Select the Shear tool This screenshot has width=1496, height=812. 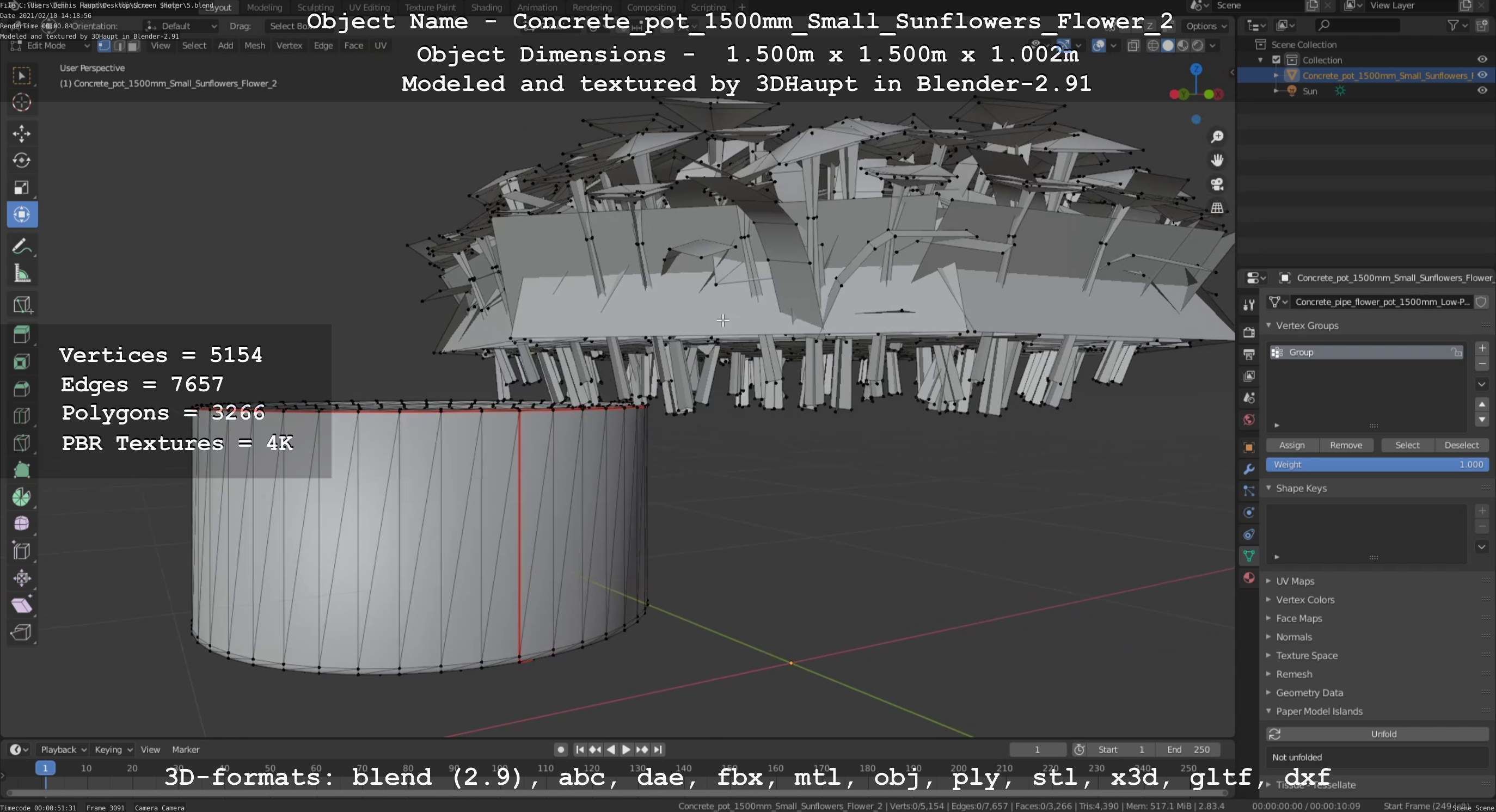[x=21, y=605]
